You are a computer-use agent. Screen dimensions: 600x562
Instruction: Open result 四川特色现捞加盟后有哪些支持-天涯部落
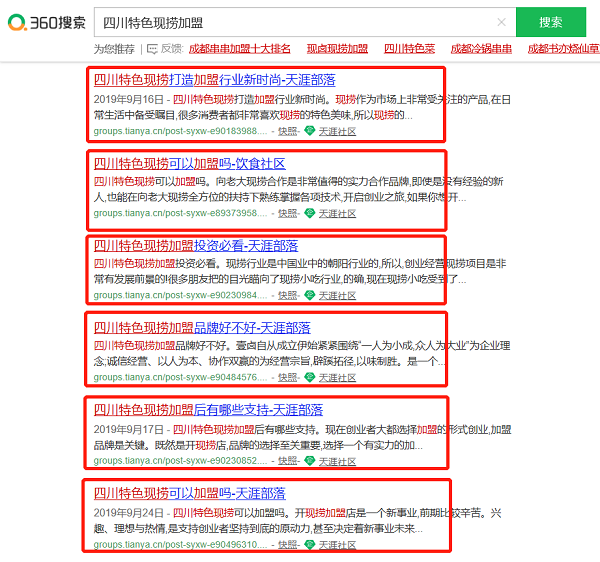tap(208, 410)
